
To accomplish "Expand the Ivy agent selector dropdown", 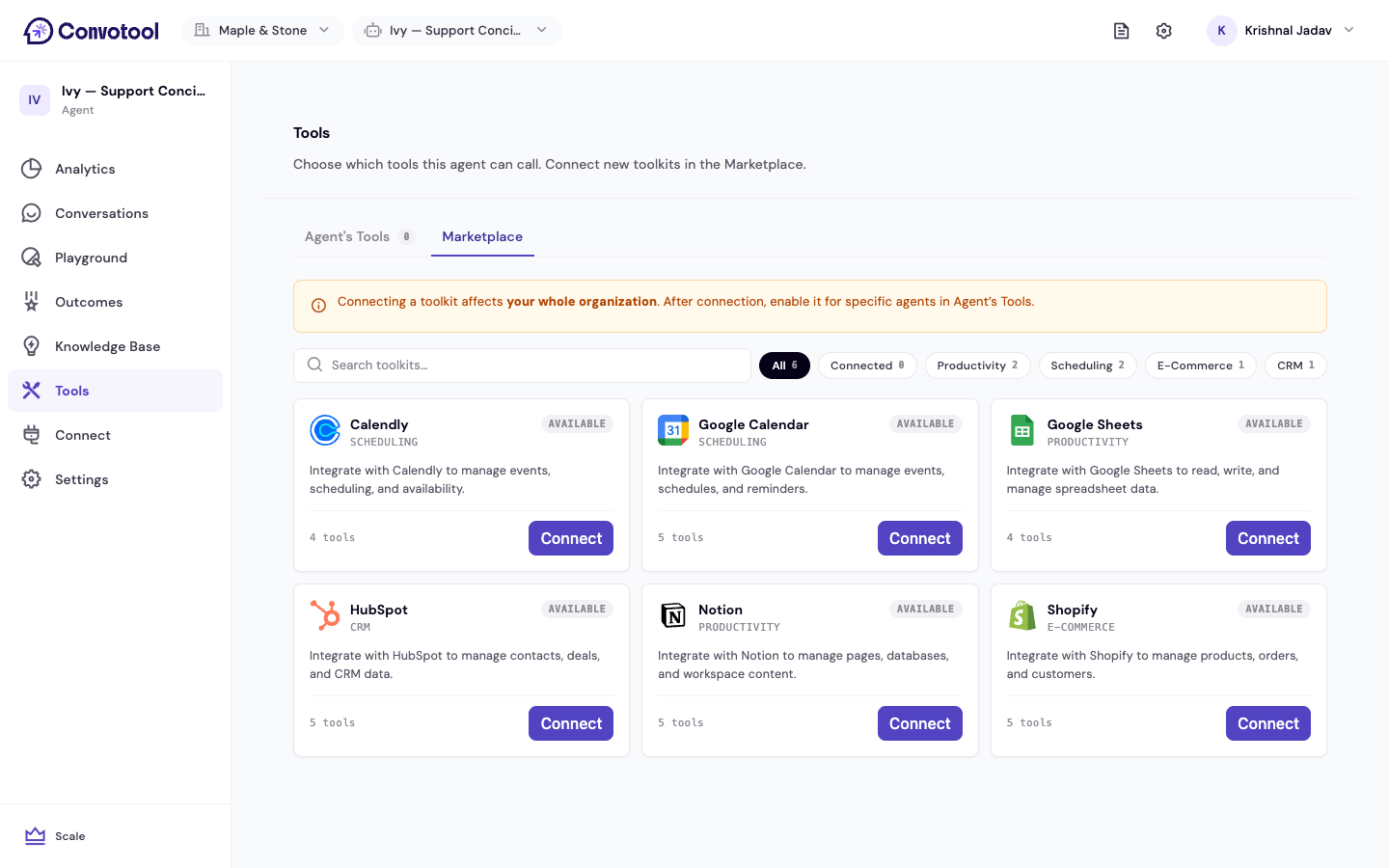I will (x=457, y=31).
